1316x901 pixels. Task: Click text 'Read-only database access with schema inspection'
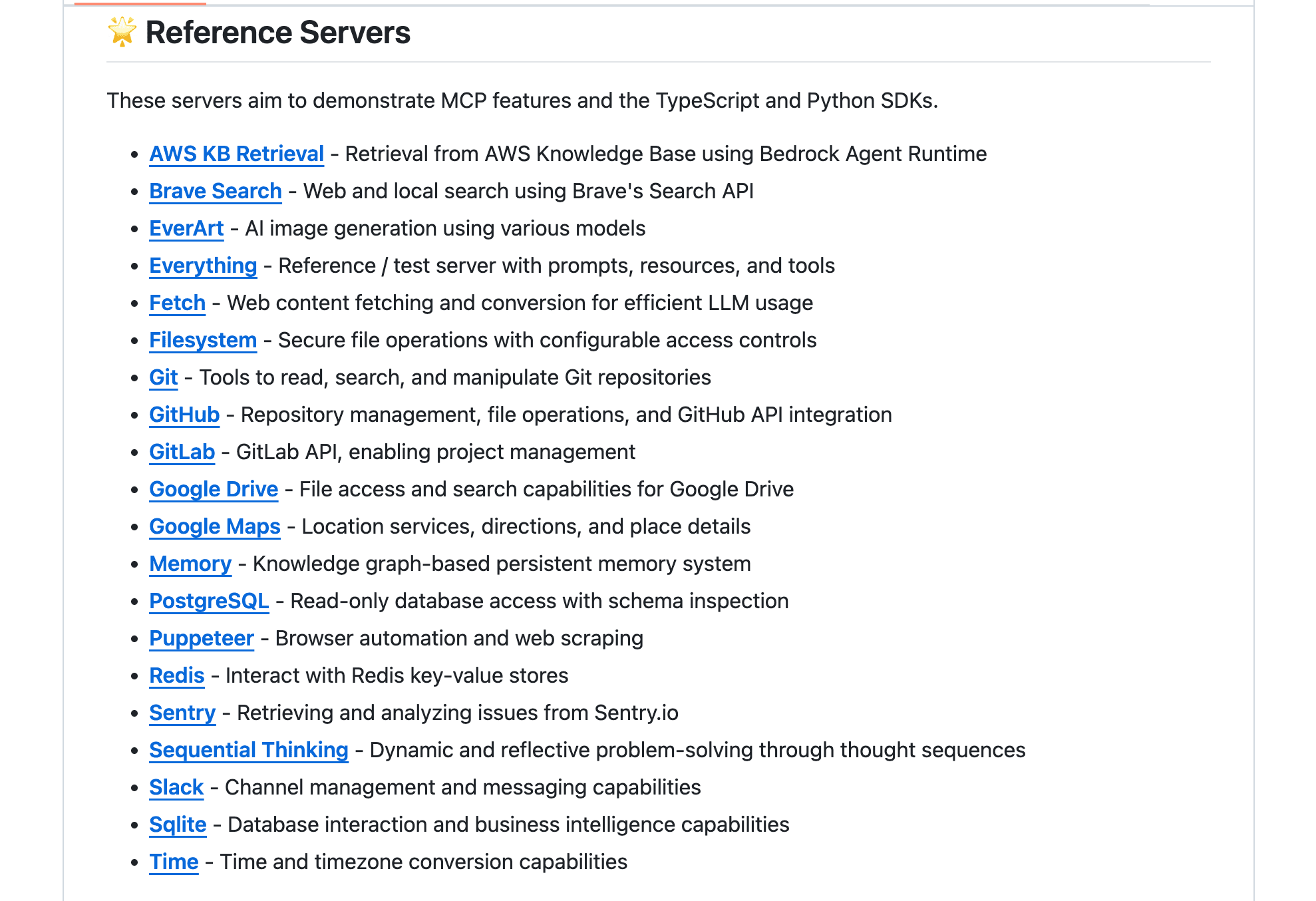point(539,601)
